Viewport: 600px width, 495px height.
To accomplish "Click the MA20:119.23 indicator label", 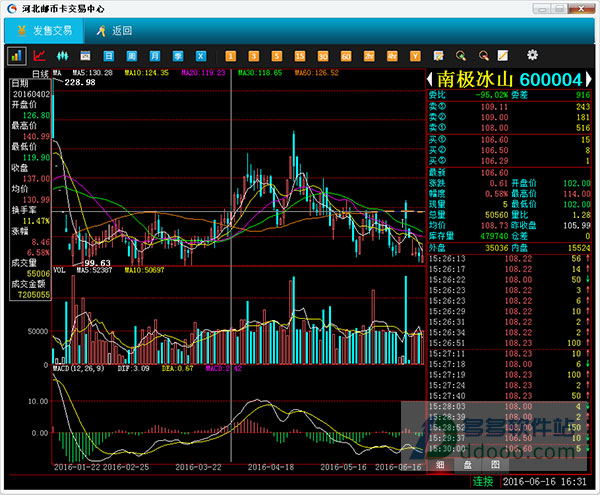I will click(203, 73).
